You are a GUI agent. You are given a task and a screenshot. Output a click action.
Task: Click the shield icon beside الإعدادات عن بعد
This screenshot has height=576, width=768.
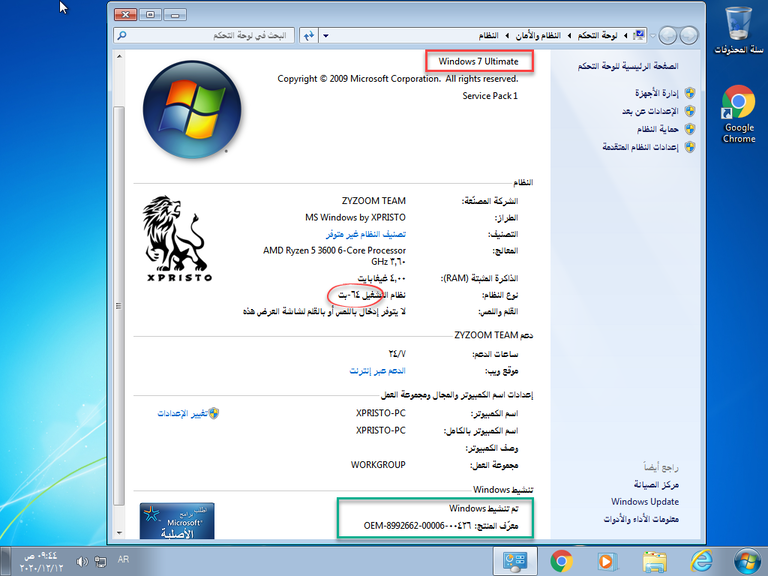(x=690, y=111)
